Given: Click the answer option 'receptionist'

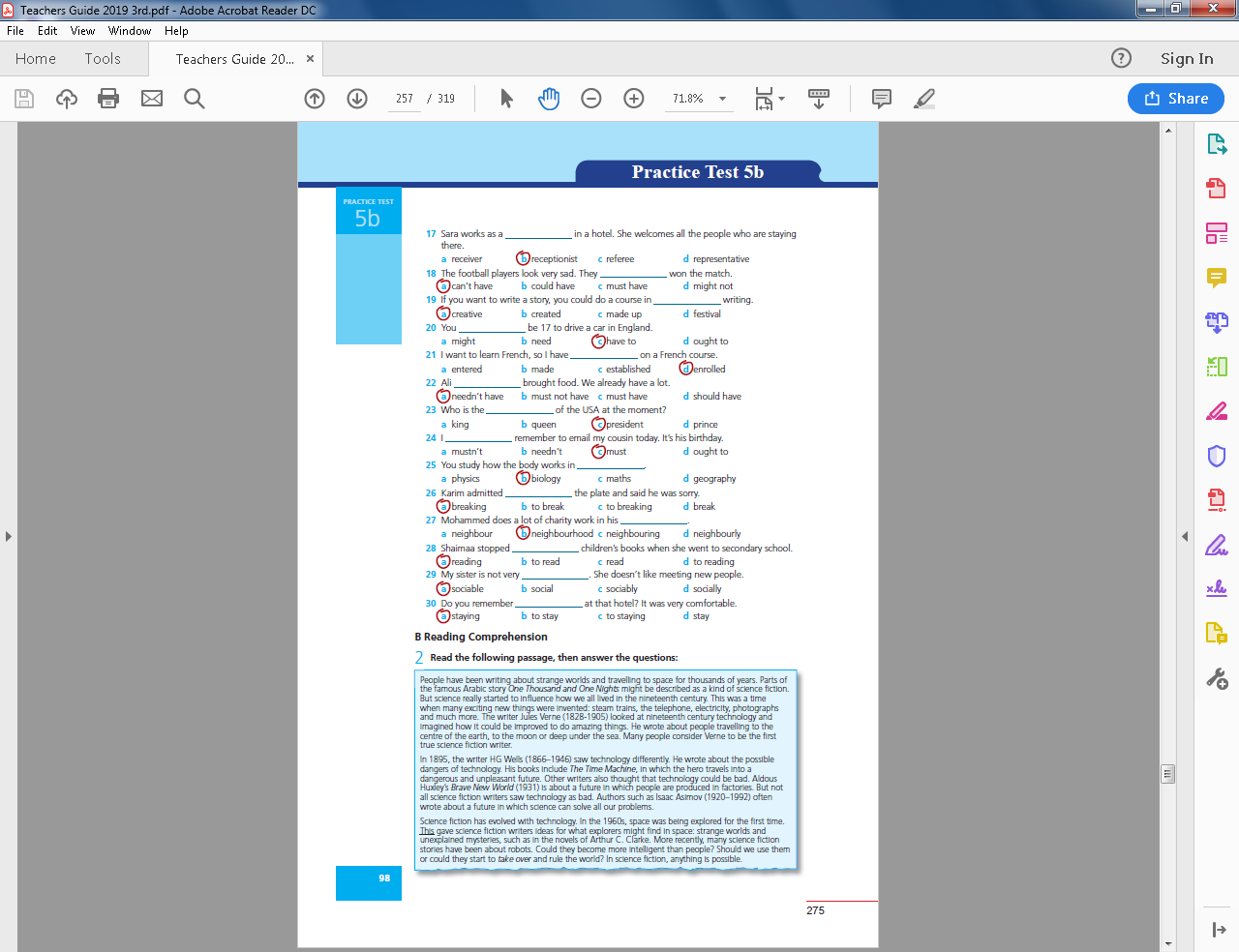Looking at the screenshot, I should [x=554, y=259].
